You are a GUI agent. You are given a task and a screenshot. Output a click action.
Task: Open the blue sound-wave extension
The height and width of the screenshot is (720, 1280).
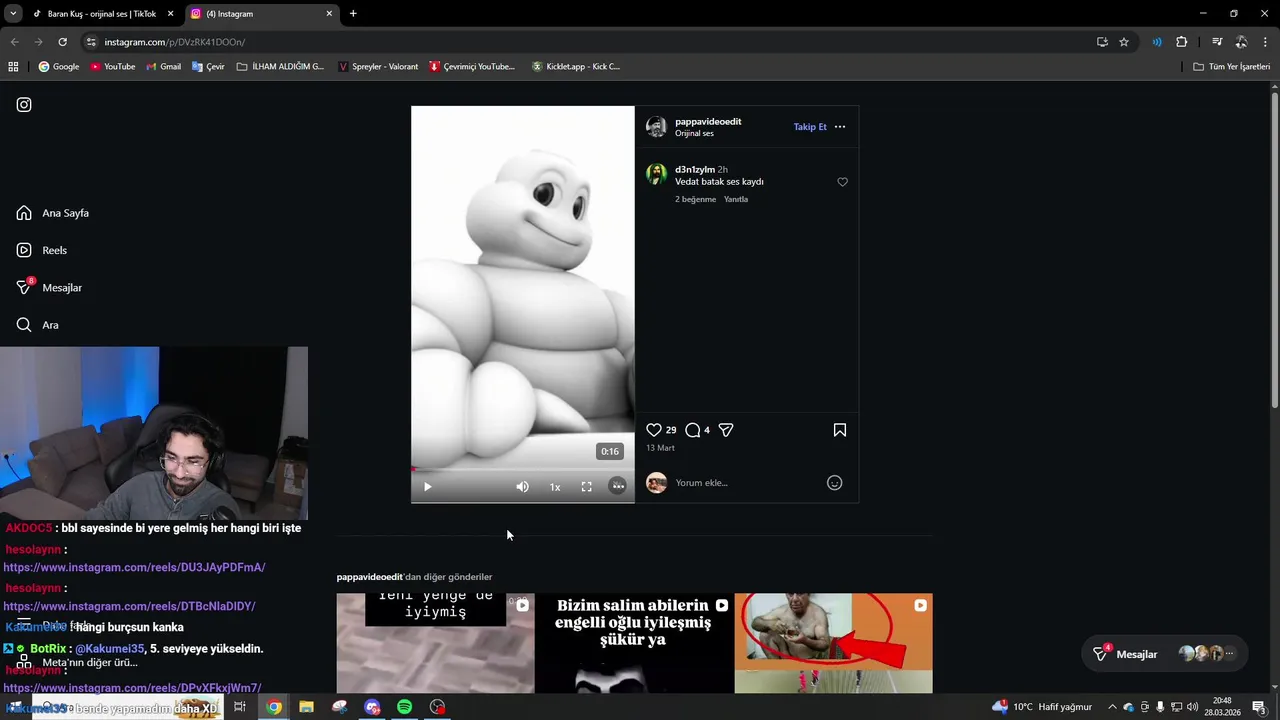coord(1157,42)
